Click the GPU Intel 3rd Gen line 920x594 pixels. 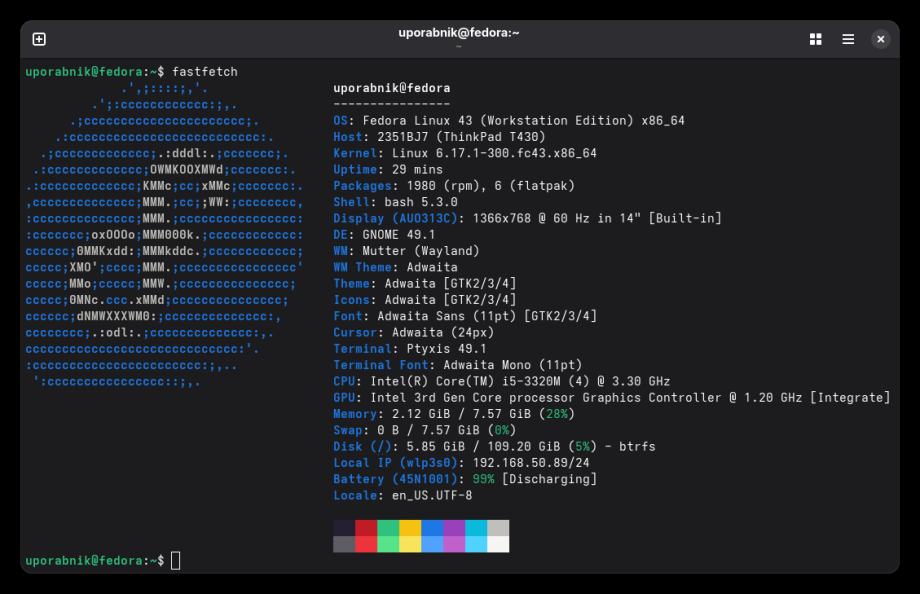click(x=611, y=397)
